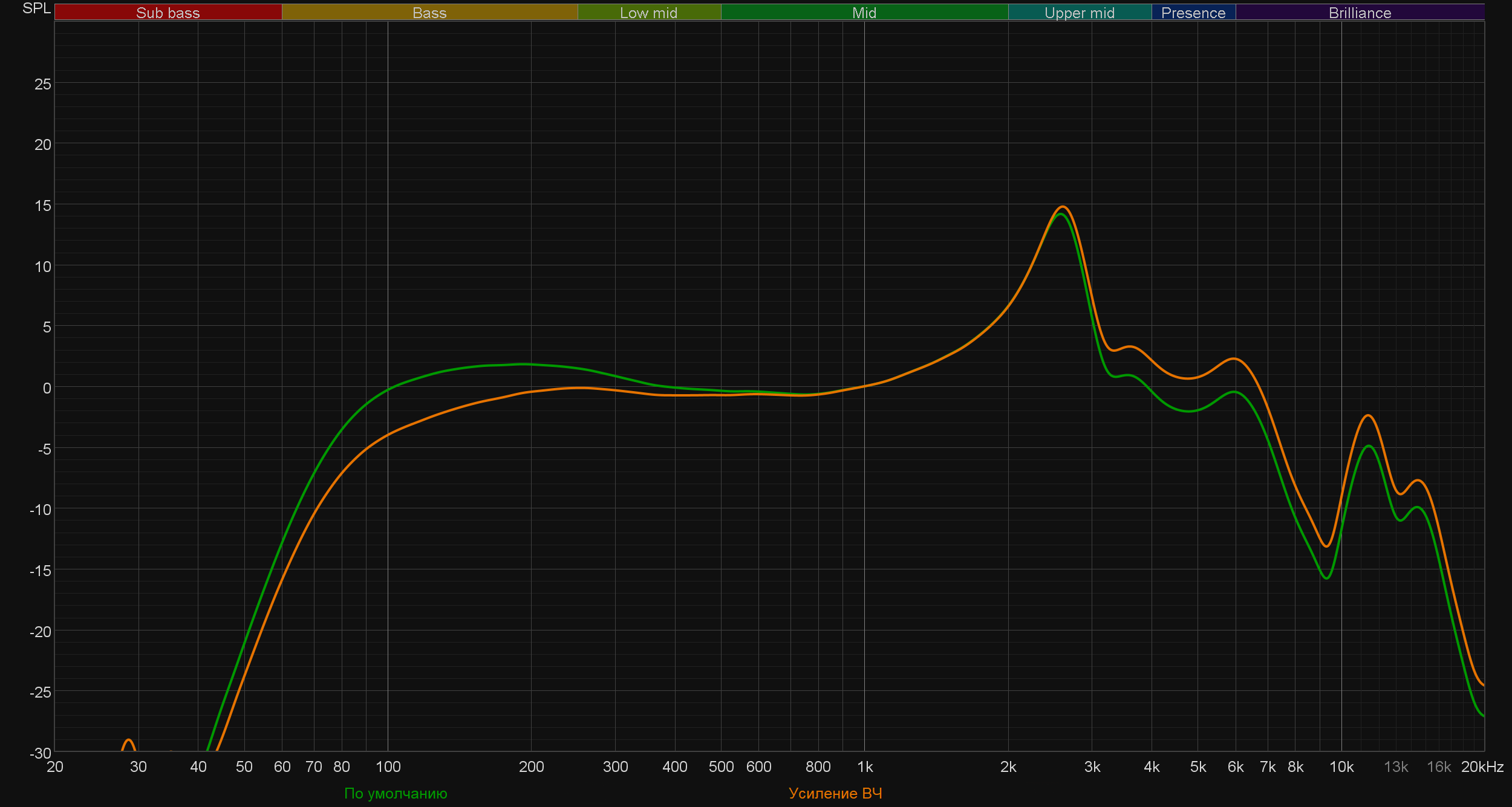The image size is (1512, 807).
Task: Select the Presence band header
Action: click(1193, 13)
